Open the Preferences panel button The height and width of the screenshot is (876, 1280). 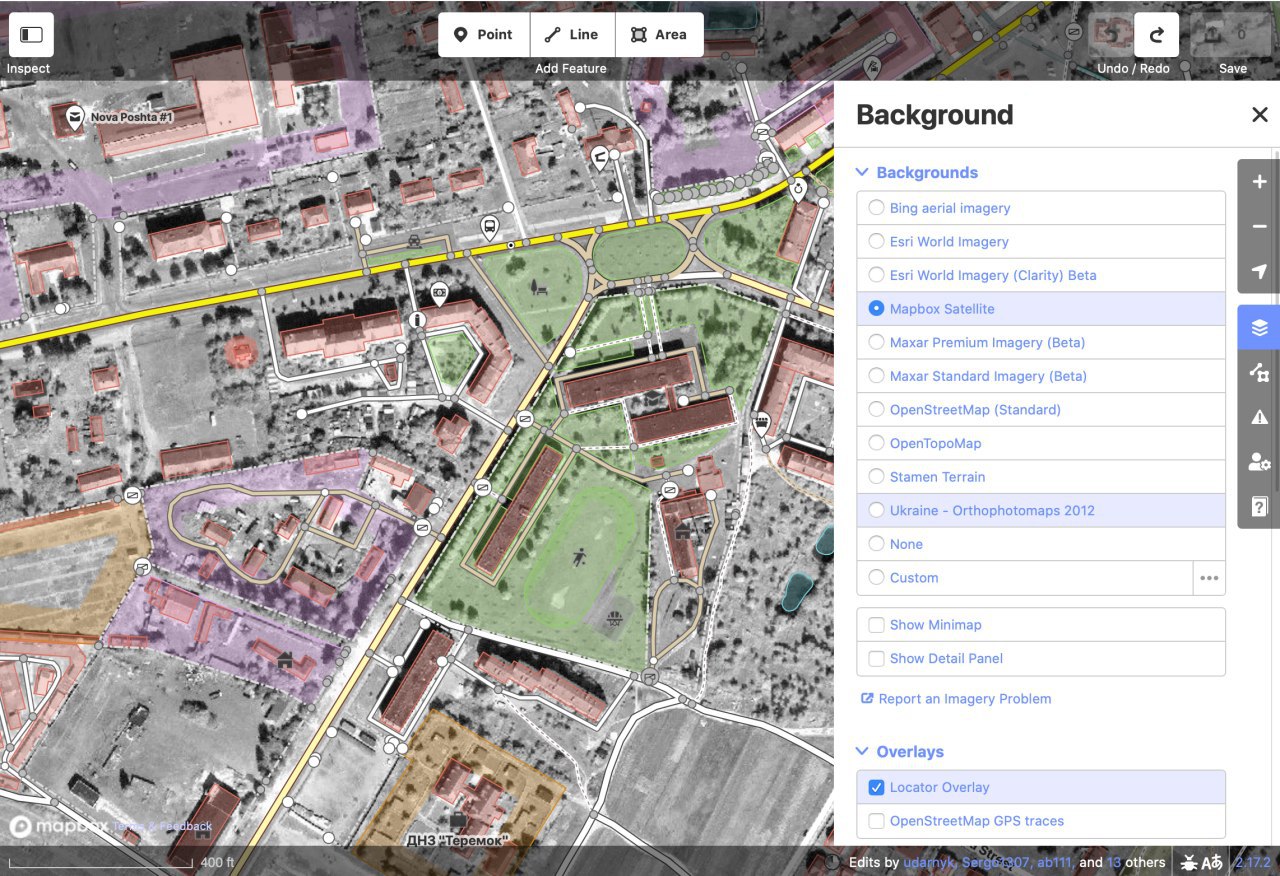tap(1259, 462)
